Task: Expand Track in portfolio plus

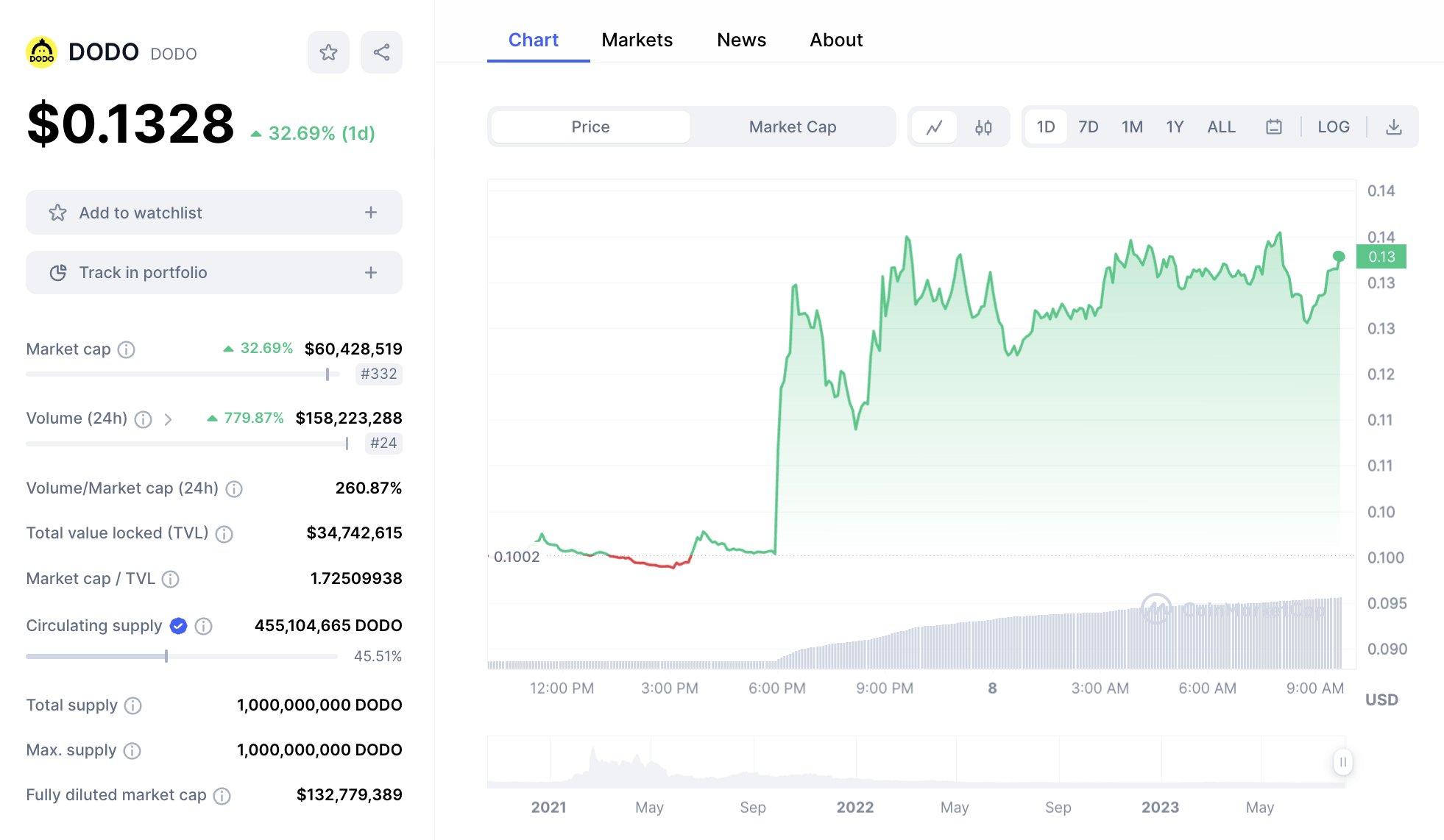Action: pyautogui.click(x=371, y=273)
